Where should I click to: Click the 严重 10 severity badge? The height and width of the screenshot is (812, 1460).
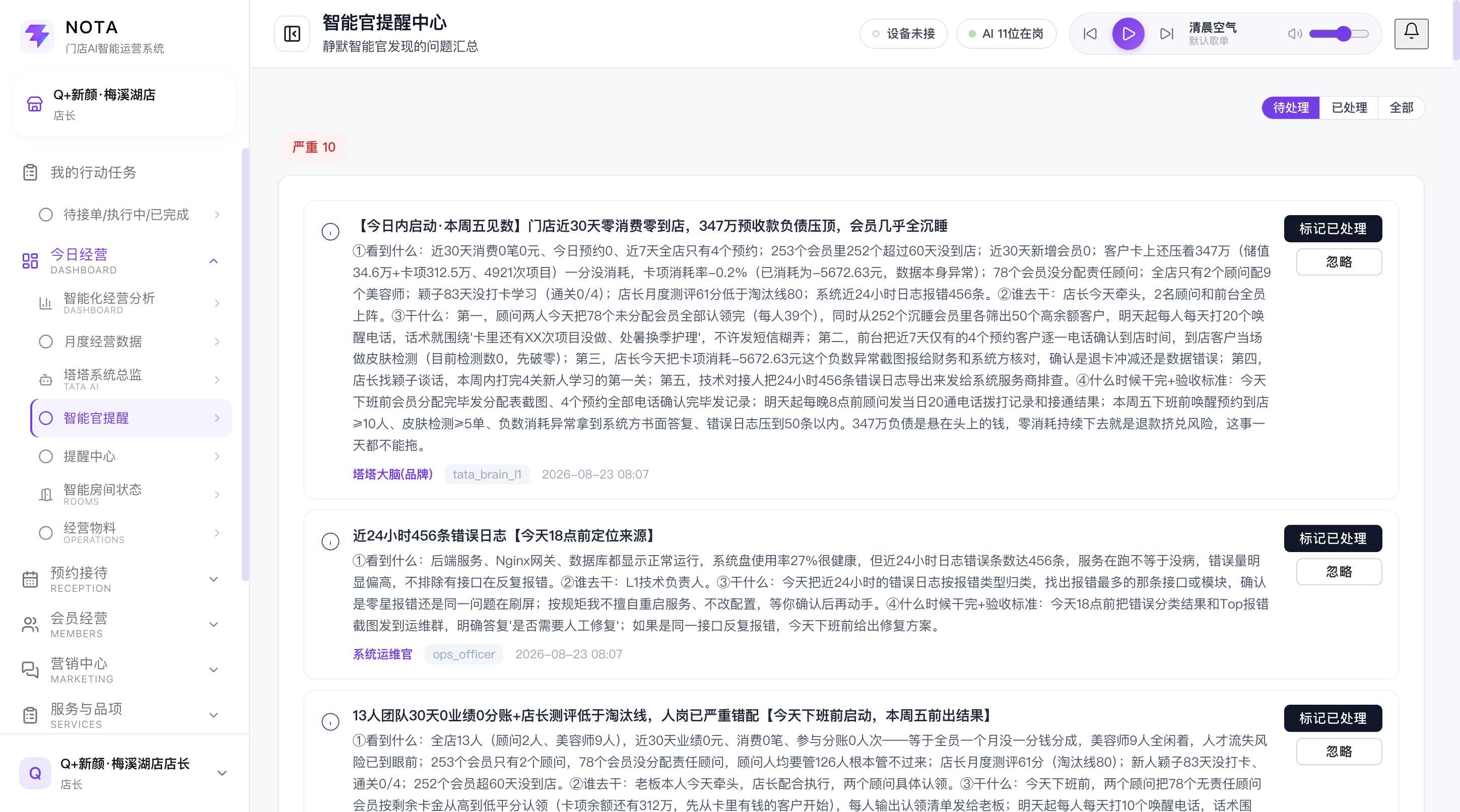(313, 147)
